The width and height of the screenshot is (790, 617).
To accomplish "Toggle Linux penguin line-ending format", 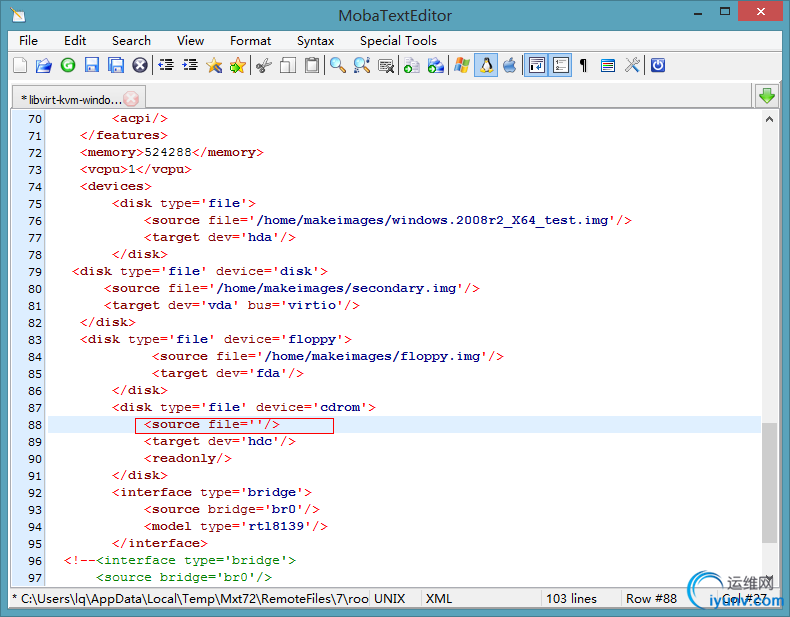I will [486, 66].
